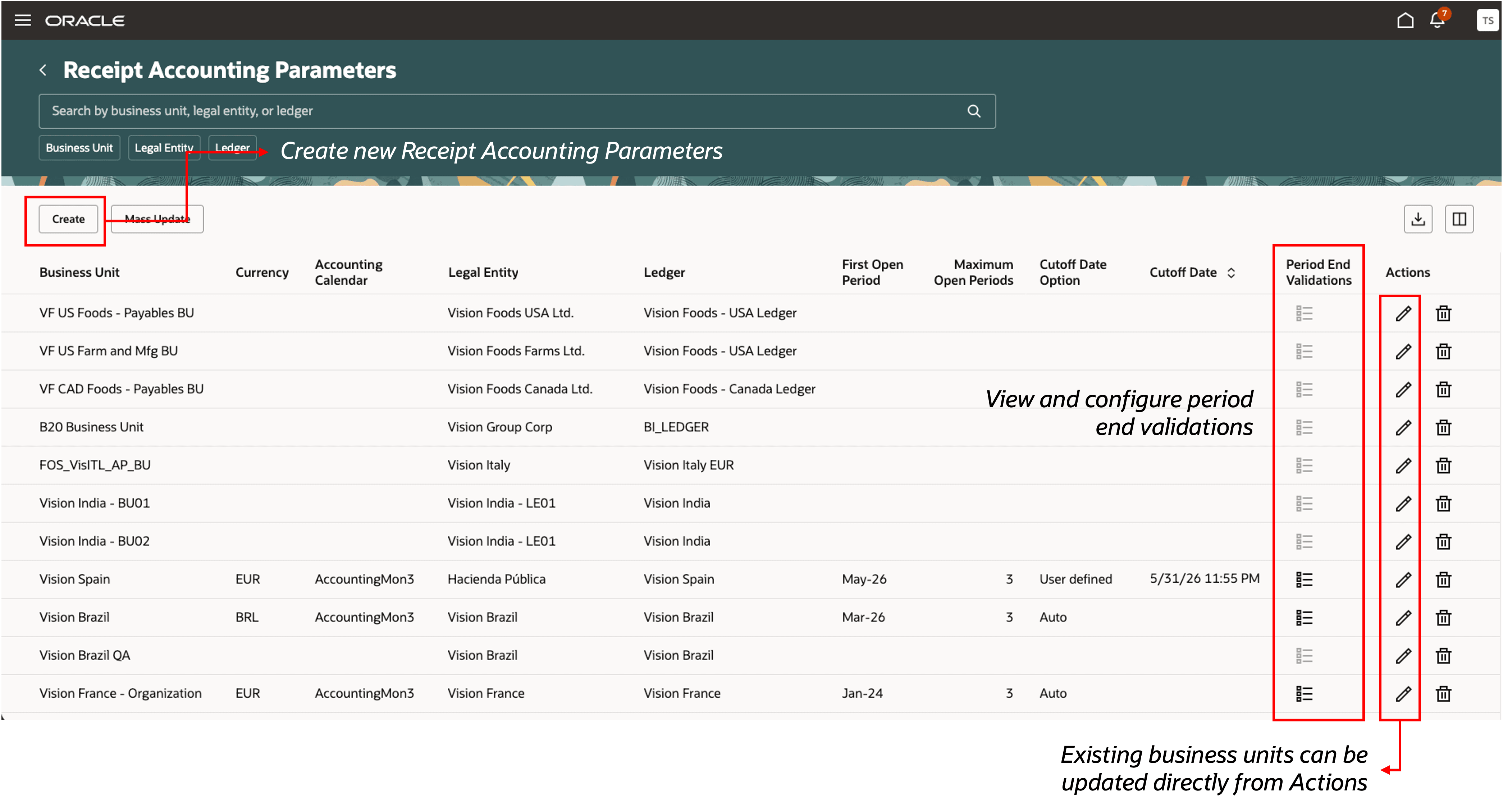Click the User defined cutoff option
This screenshot has width=1503, height=812.
click(x=1075, y=579)
